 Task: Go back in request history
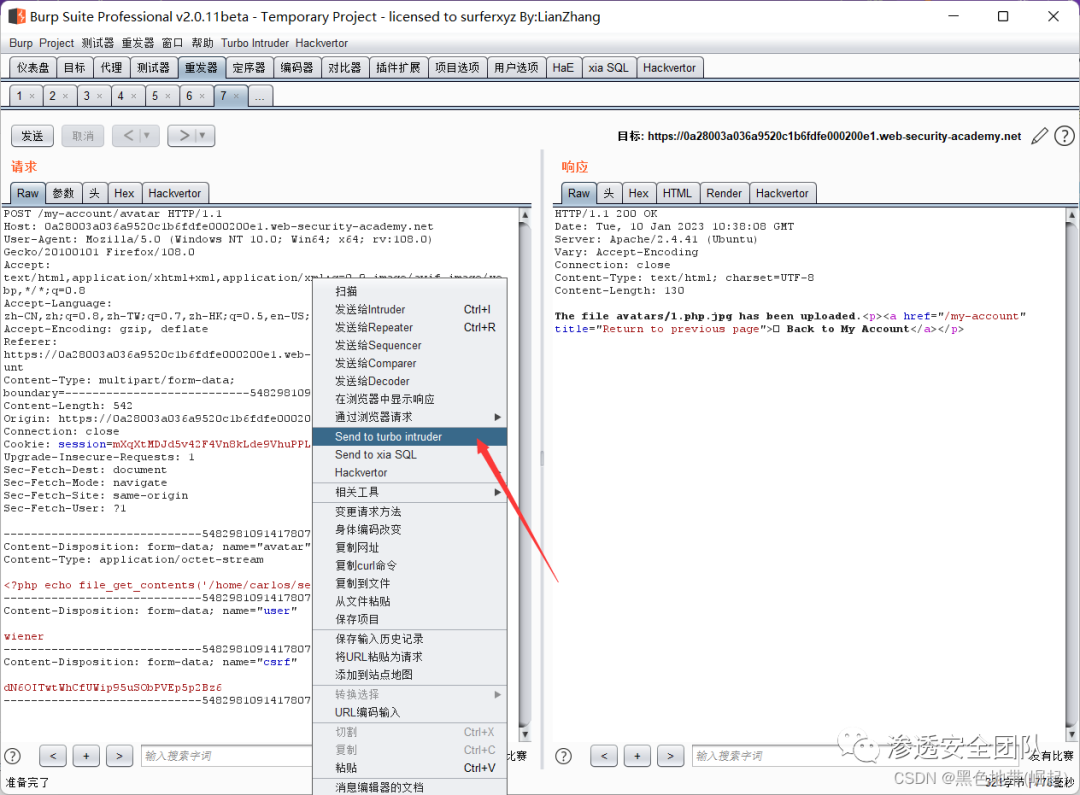point(128,136)
